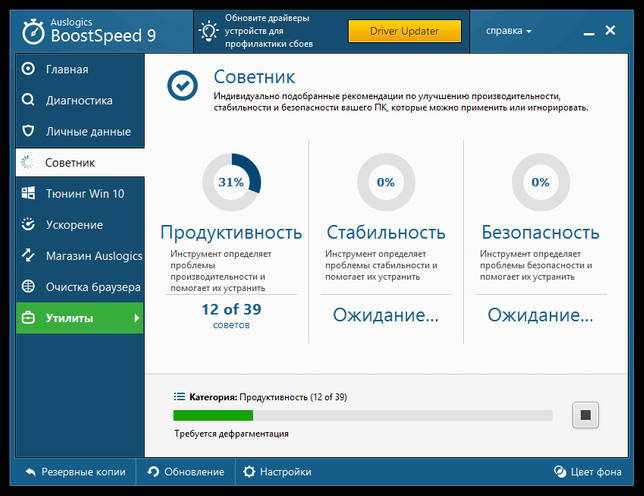This screenshot has width=644, height=496.
Task: Click the Windows logo icon for Тюнинг Win 10
Action: coord(28,193)
